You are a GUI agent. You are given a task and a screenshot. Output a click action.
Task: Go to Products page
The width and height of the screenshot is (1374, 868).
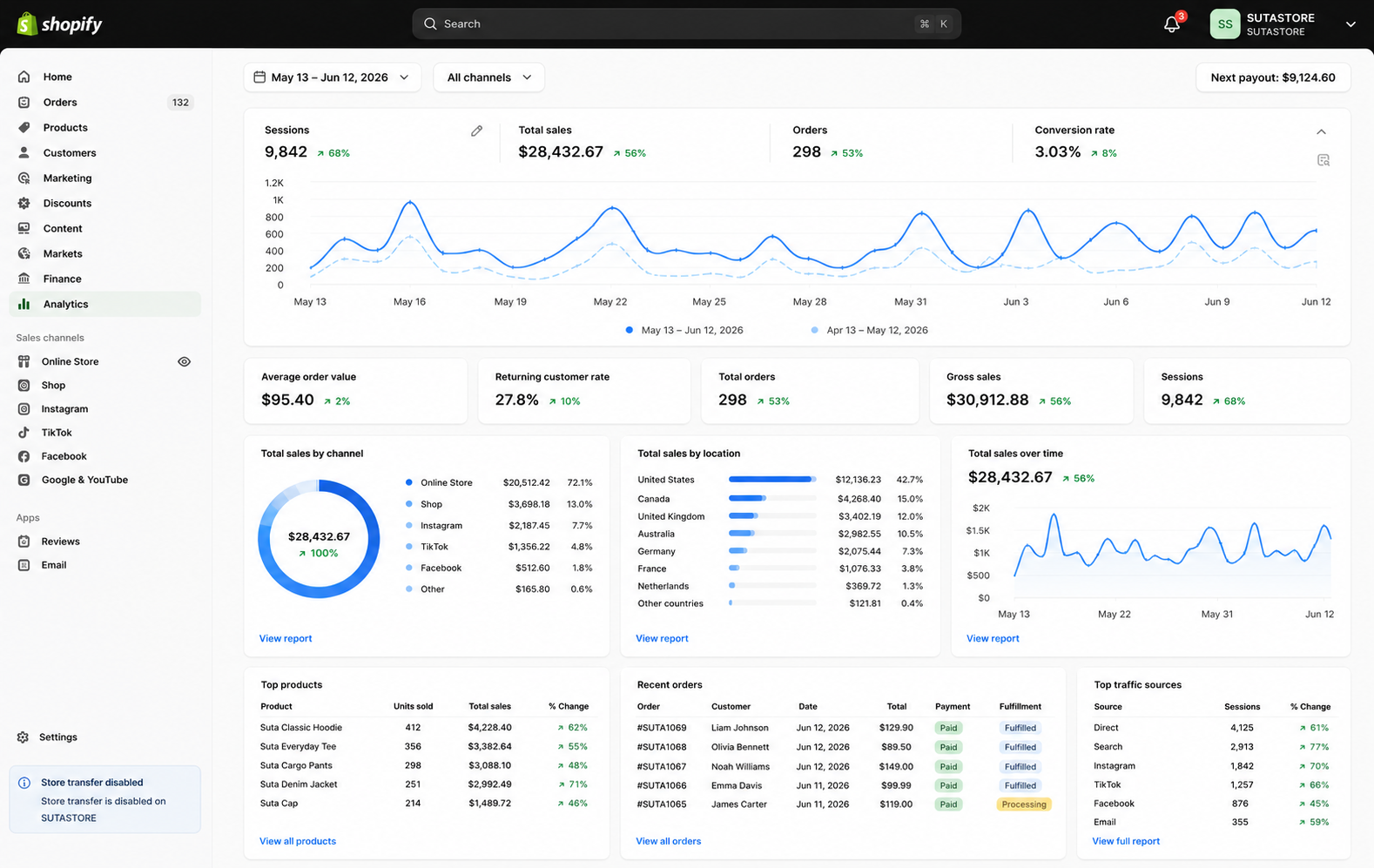coord(104,127)
